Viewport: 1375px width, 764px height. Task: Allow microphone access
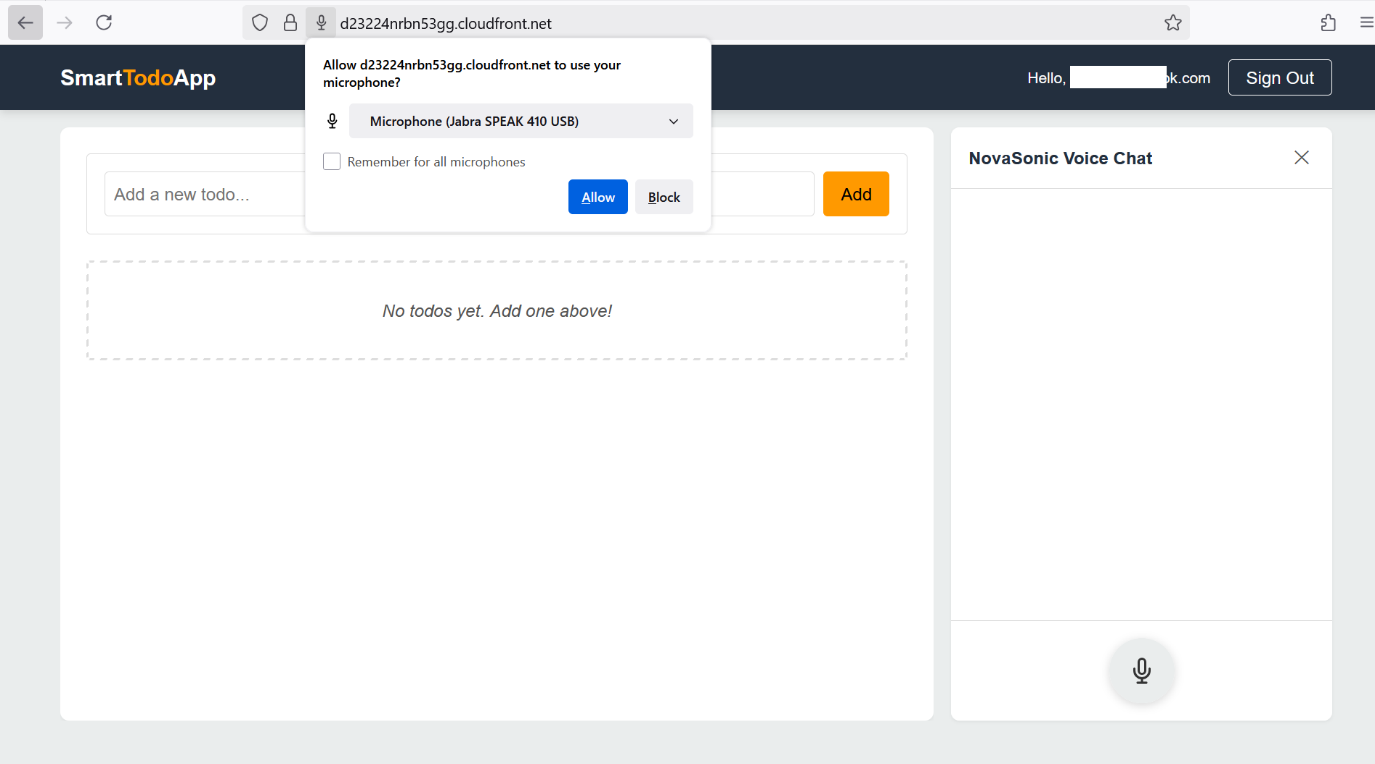[x=598, y=197]
